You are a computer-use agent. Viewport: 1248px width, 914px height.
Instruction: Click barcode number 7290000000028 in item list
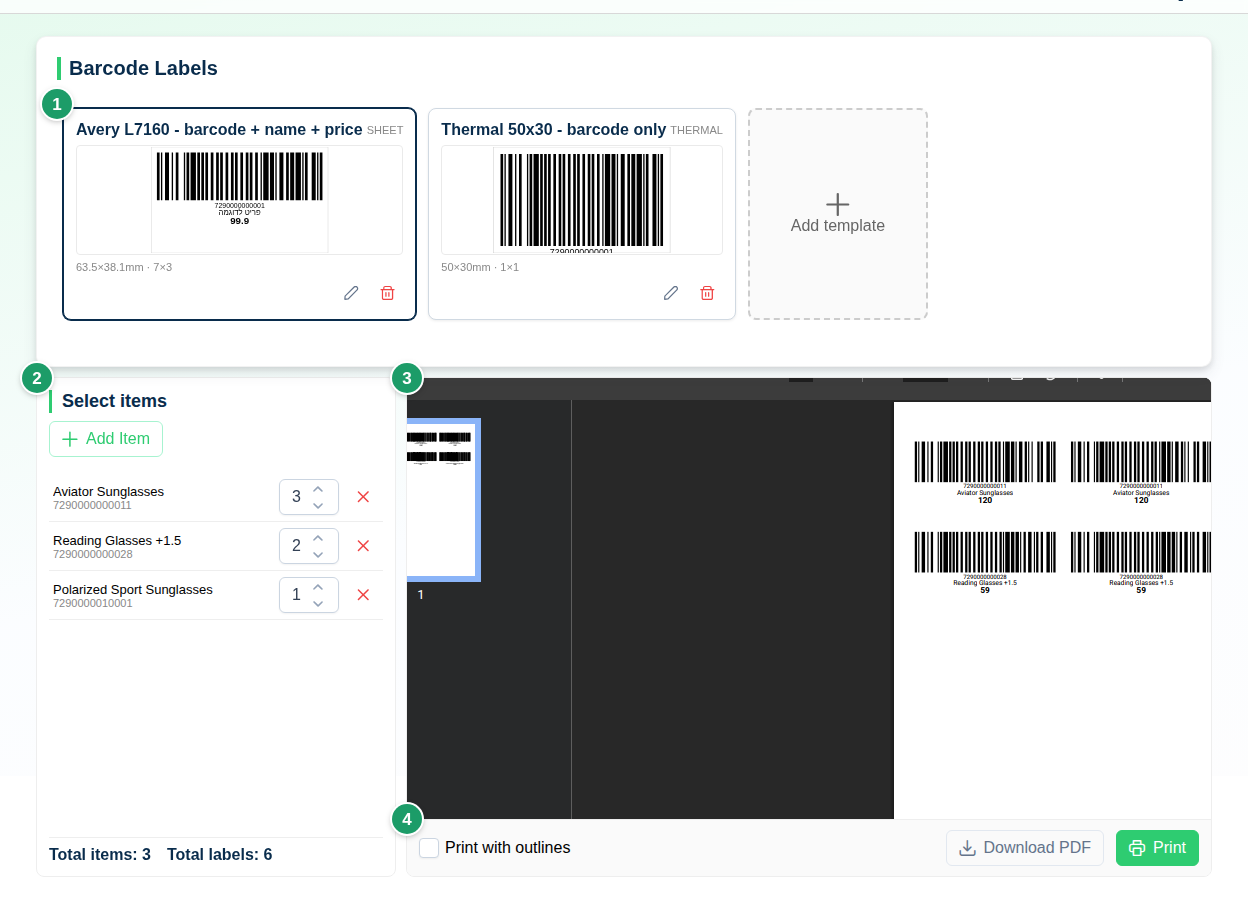(x=92, y=554)
